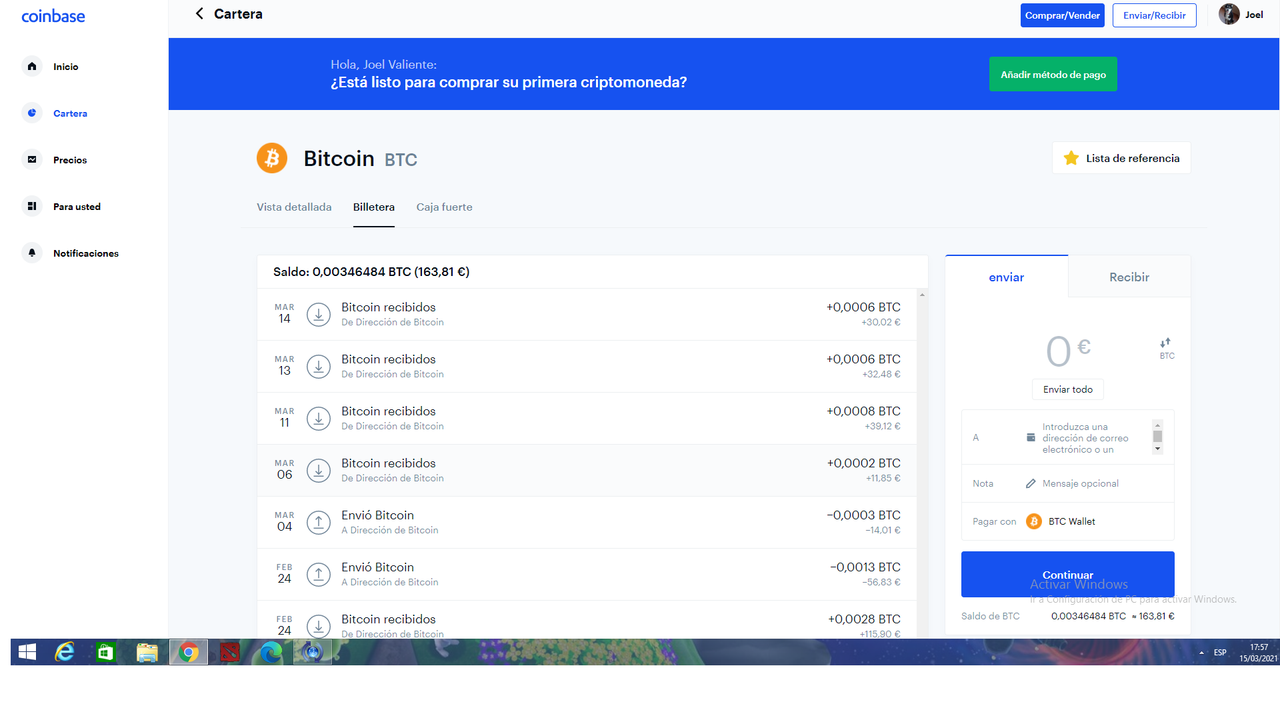This screenshot has height=720, width=1280.
Task: Click the ESP language indicator in tray
Action: [1220, 652]
